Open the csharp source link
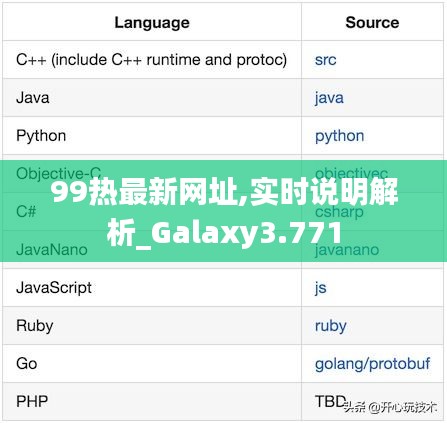 point(339,212)
